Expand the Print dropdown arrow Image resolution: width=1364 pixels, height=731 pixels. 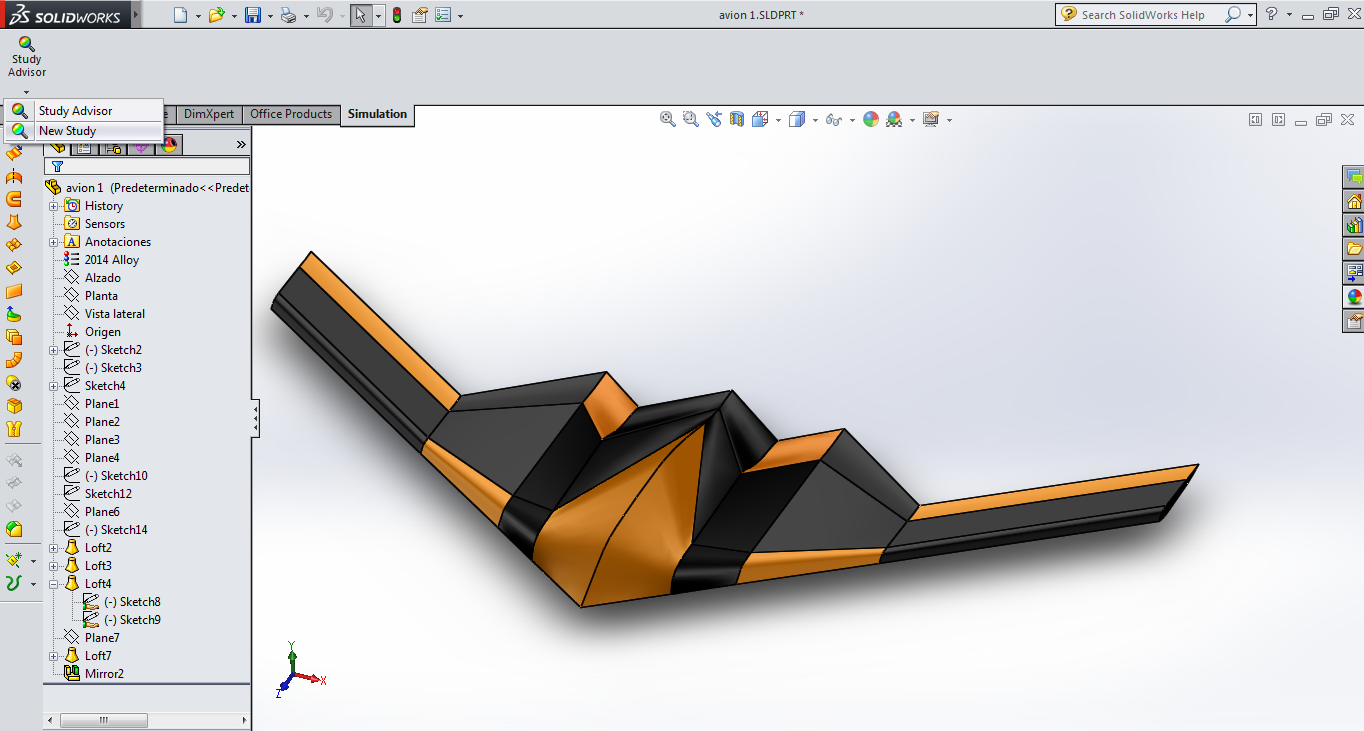[305, 16]
